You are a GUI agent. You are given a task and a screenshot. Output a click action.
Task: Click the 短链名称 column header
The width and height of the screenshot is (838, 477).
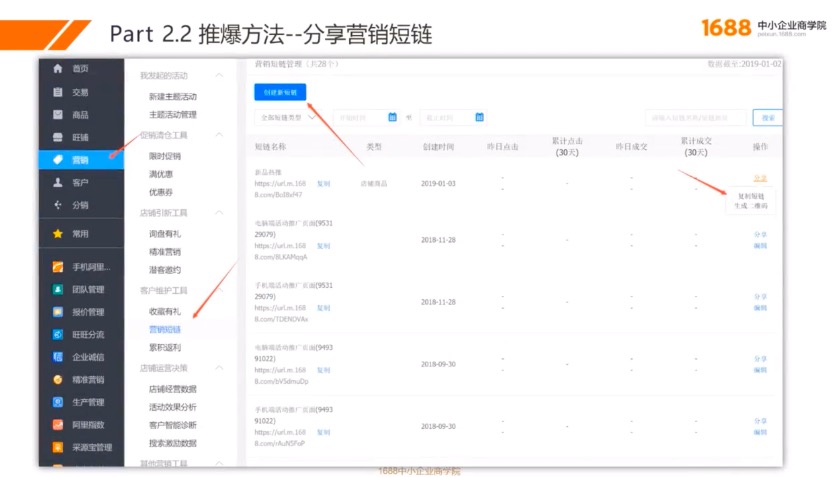(x=270, y=147)
